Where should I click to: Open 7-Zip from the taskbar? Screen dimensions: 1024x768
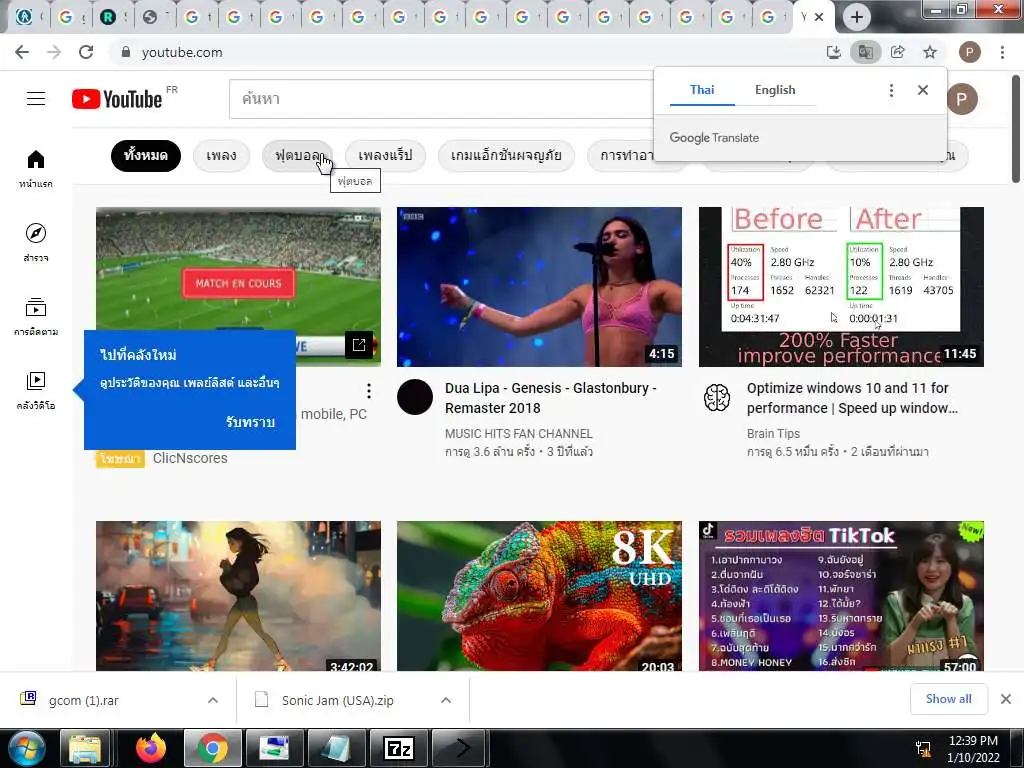click(x=399, y=748)
